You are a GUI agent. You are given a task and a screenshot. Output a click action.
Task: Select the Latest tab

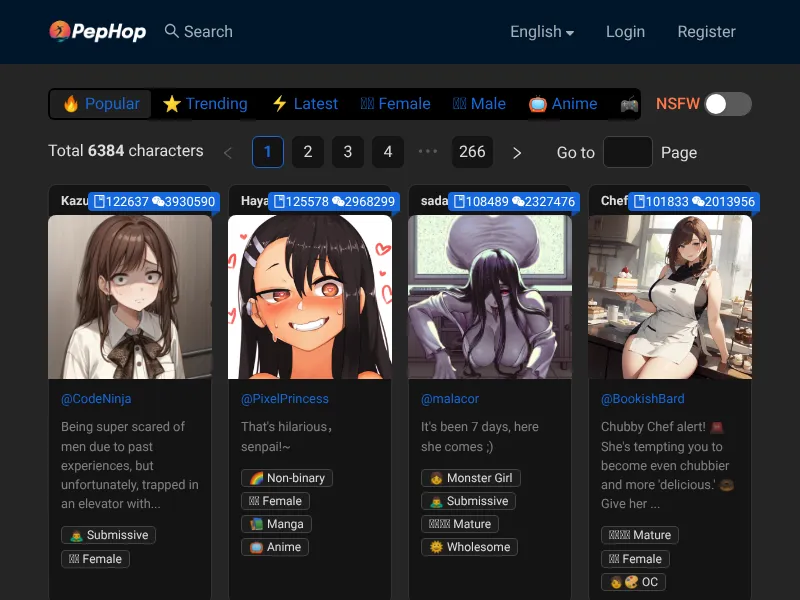(304, 103)
